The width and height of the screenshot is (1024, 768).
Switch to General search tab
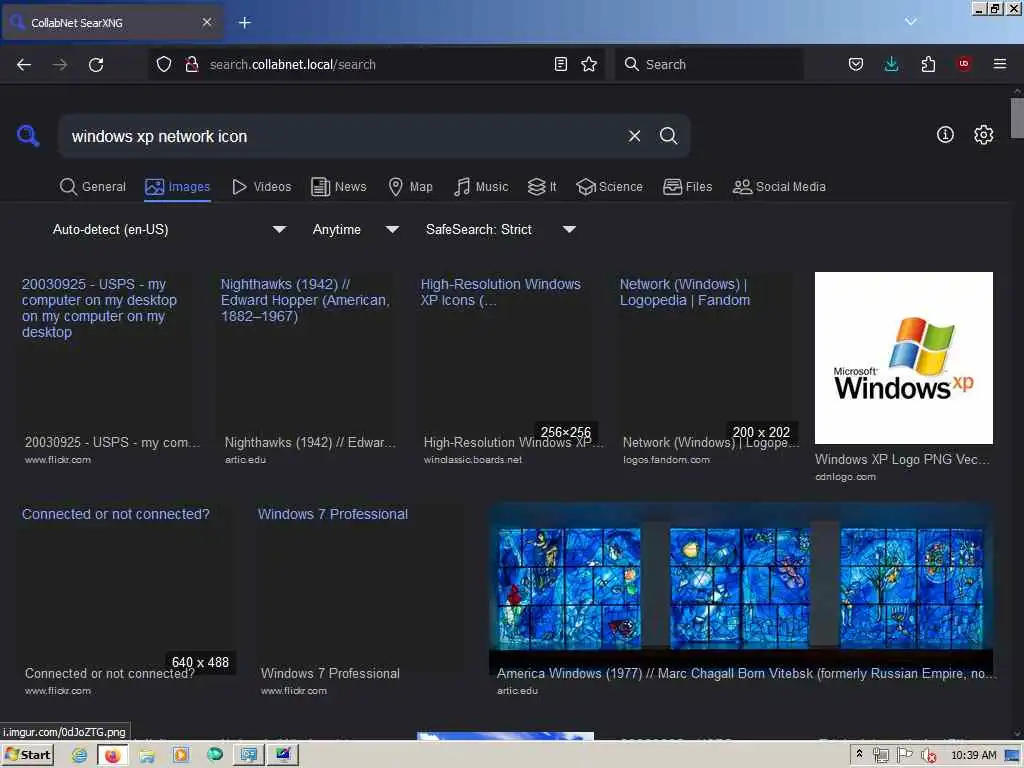(92, 187)
